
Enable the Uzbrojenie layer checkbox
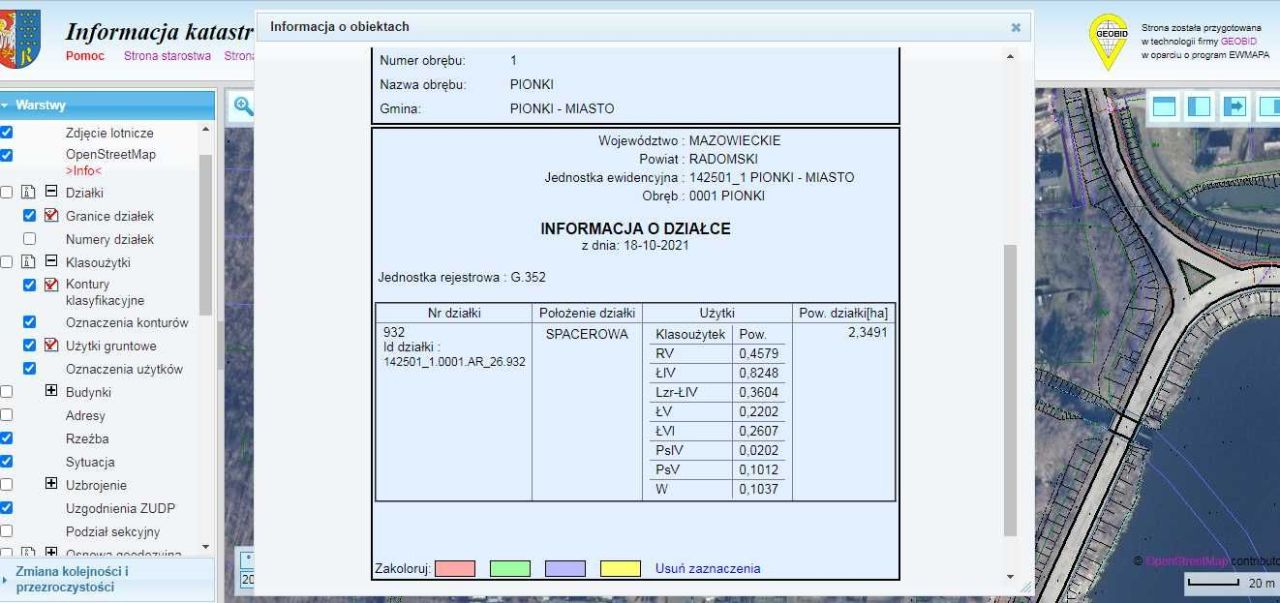(x=6, y=485)
